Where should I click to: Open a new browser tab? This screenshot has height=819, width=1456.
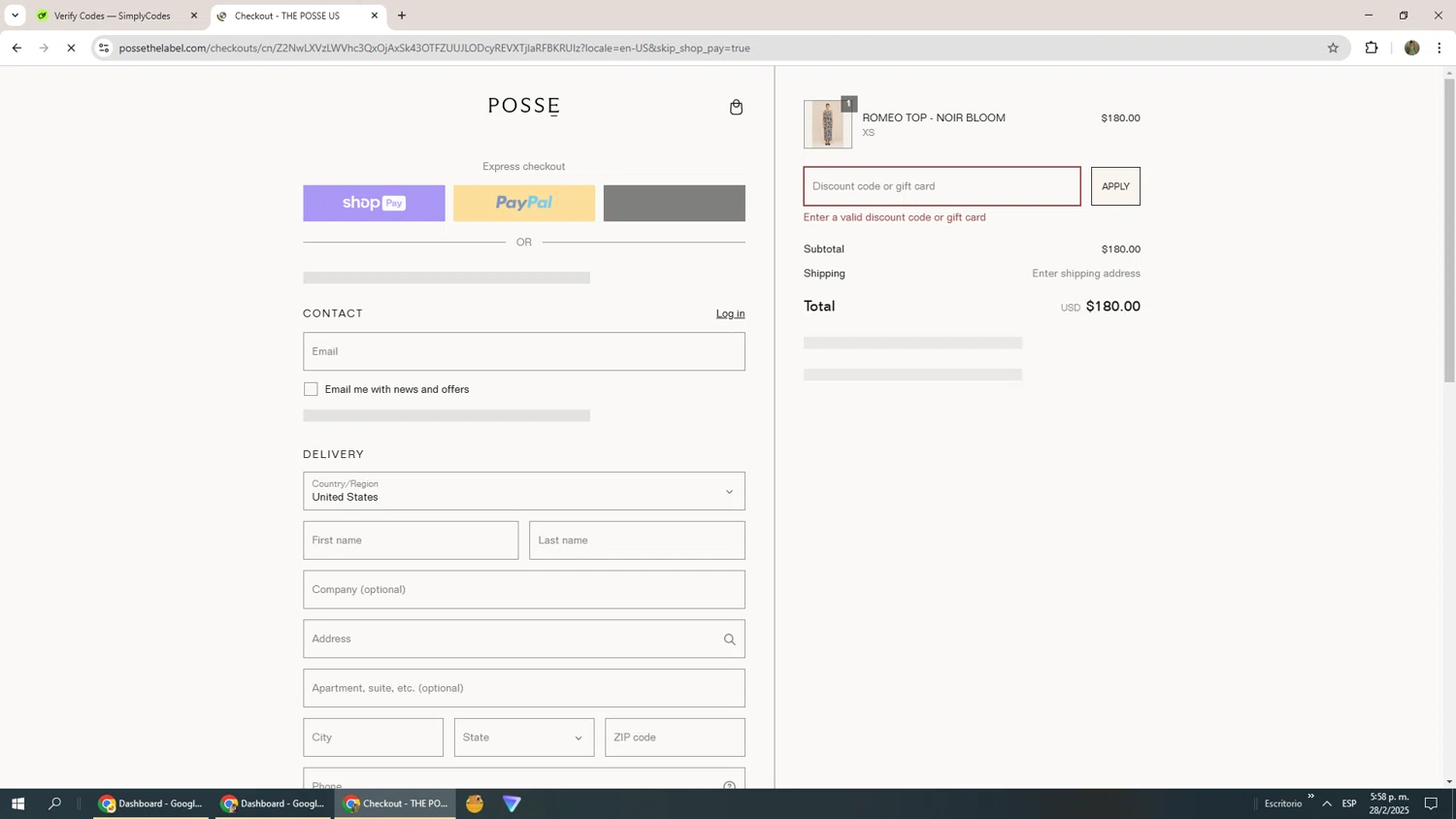pos(402,16)
